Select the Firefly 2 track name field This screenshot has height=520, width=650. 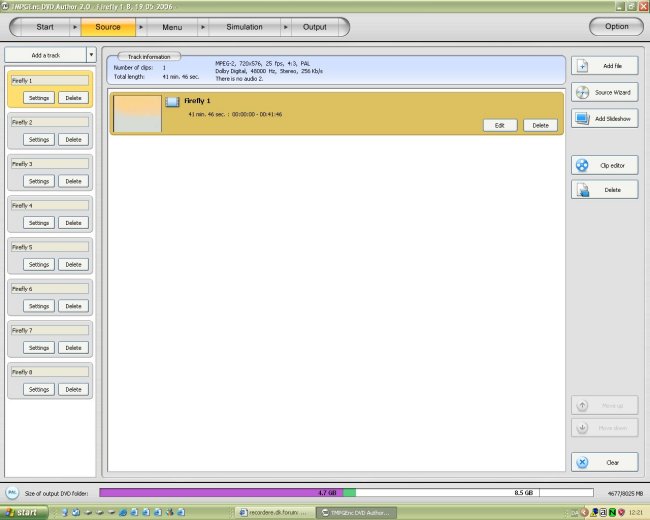point(50,122)
